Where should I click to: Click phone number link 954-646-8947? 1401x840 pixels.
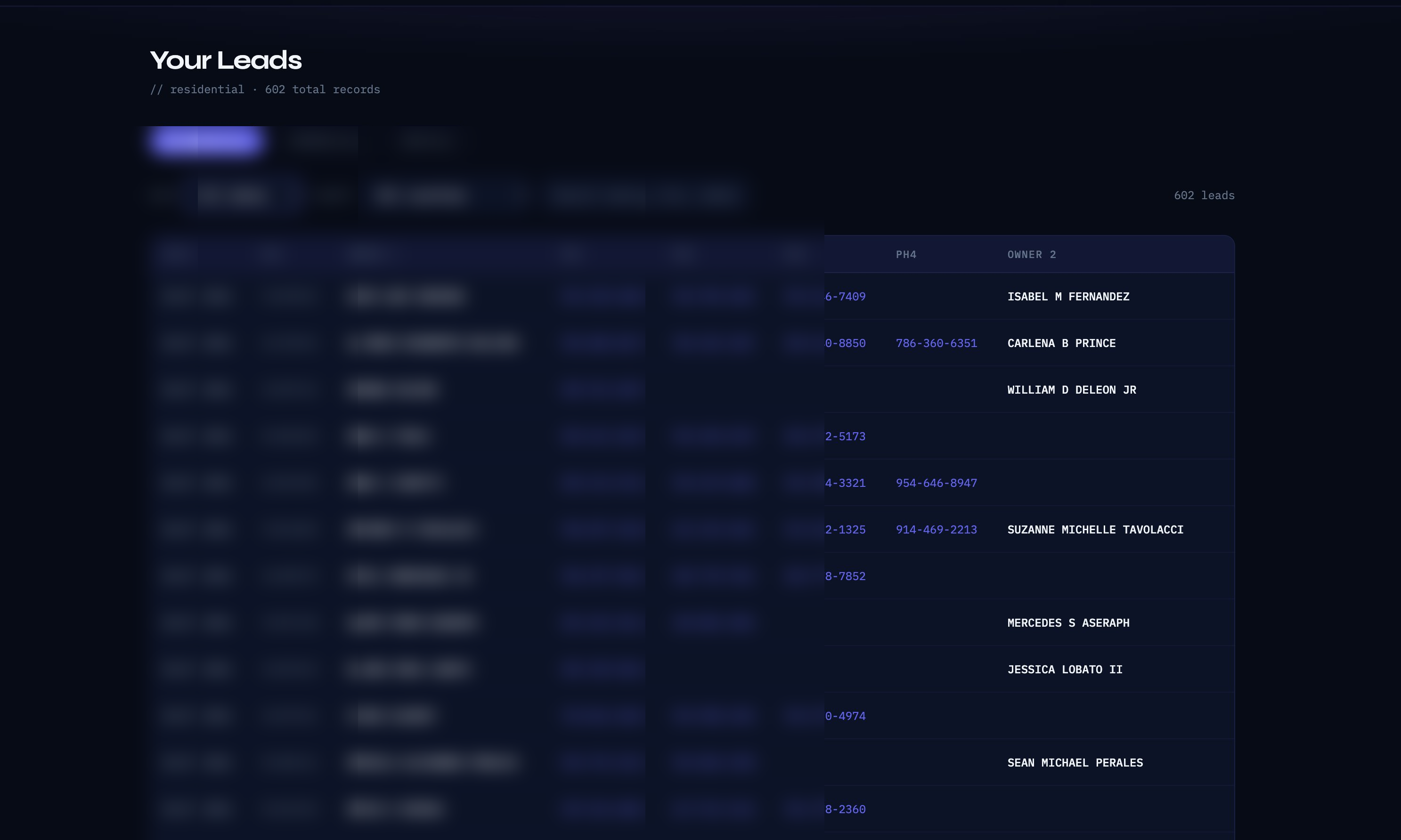(x=936, y=483)
